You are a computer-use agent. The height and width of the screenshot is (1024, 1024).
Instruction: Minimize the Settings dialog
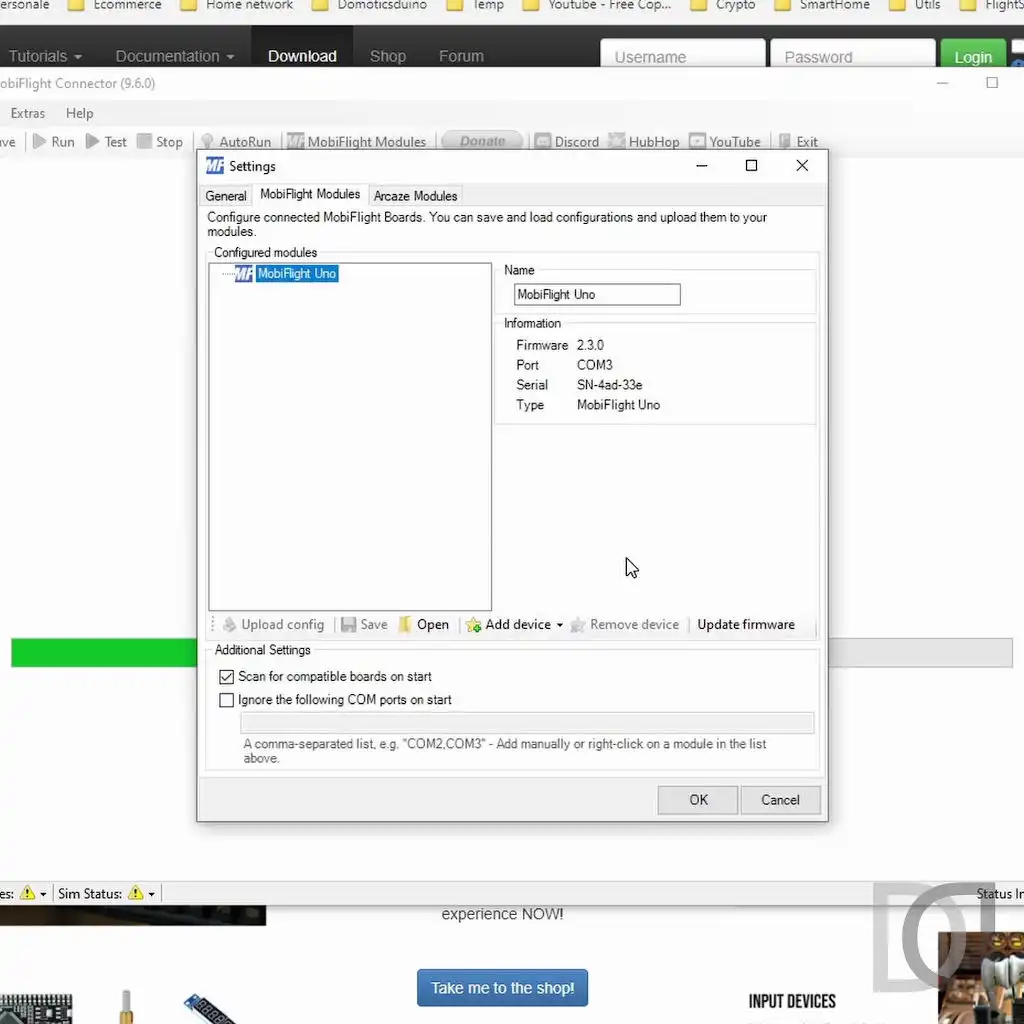click(x=701, y=166)
